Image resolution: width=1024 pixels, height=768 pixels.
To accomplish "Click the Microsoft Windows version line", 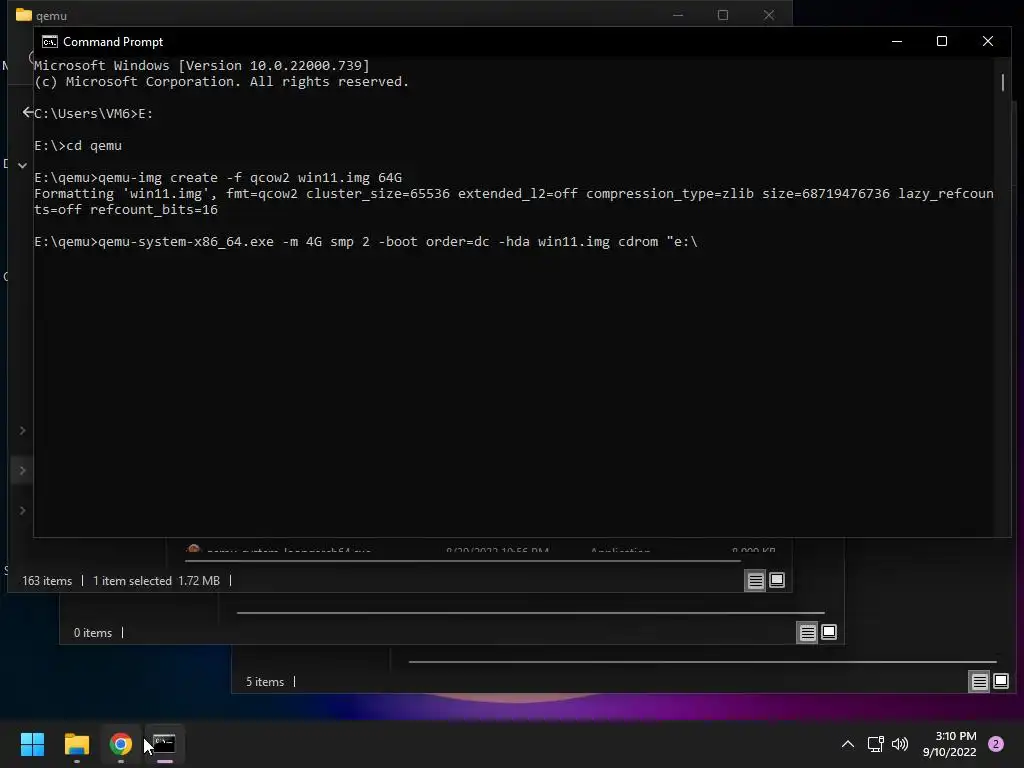I will (202, 65).
